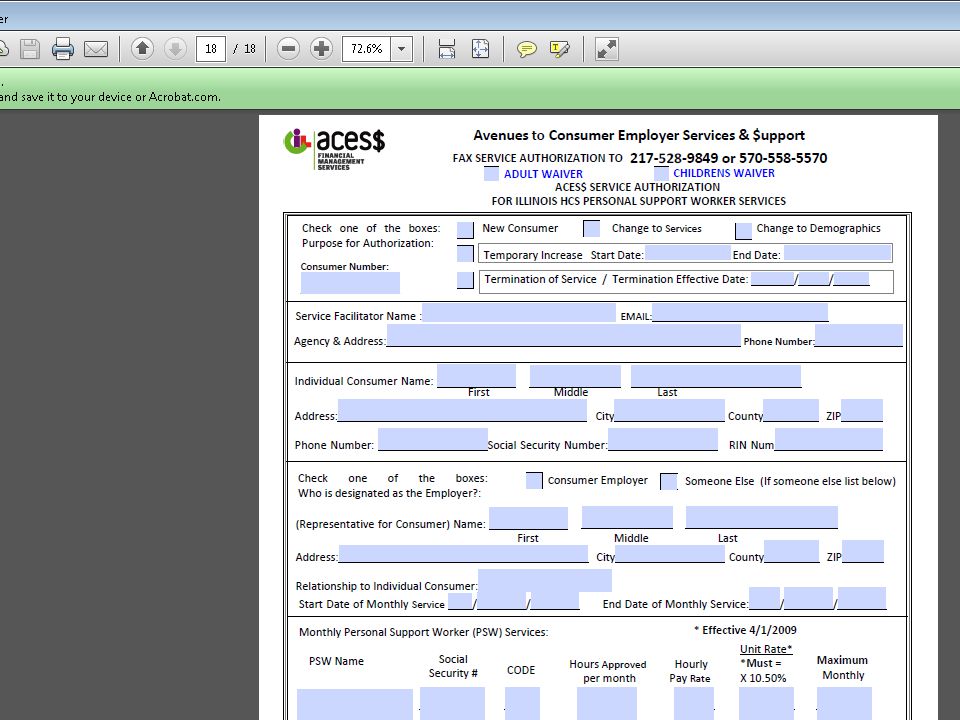Viewport: 960px width, 720px height.
Task: Click Representative first name field
Action: point(528,518)
